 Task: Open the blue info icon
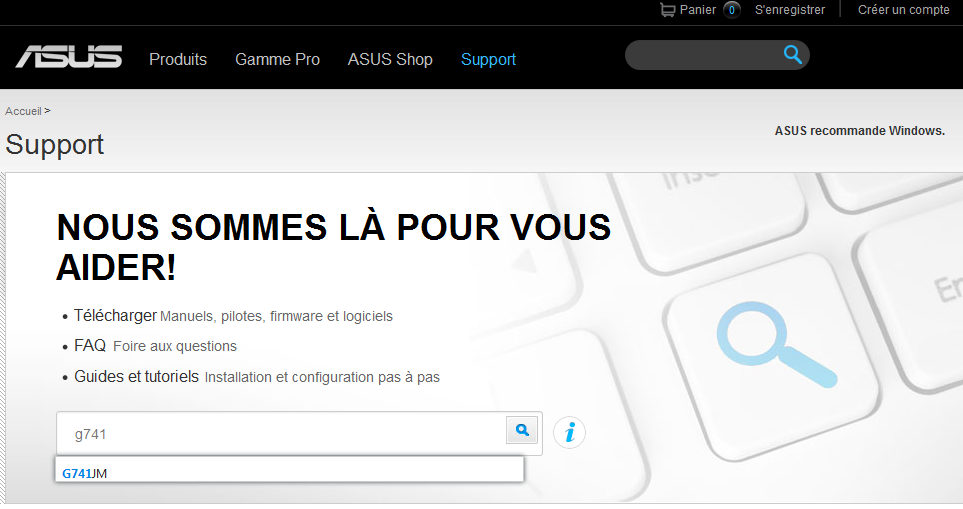[569, 432]
